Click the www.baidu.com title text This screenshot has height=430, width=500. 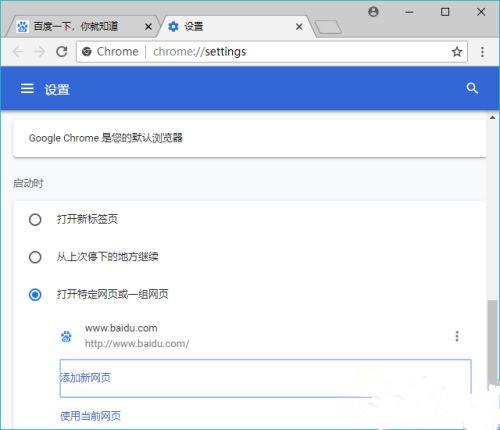pos(121,328)
